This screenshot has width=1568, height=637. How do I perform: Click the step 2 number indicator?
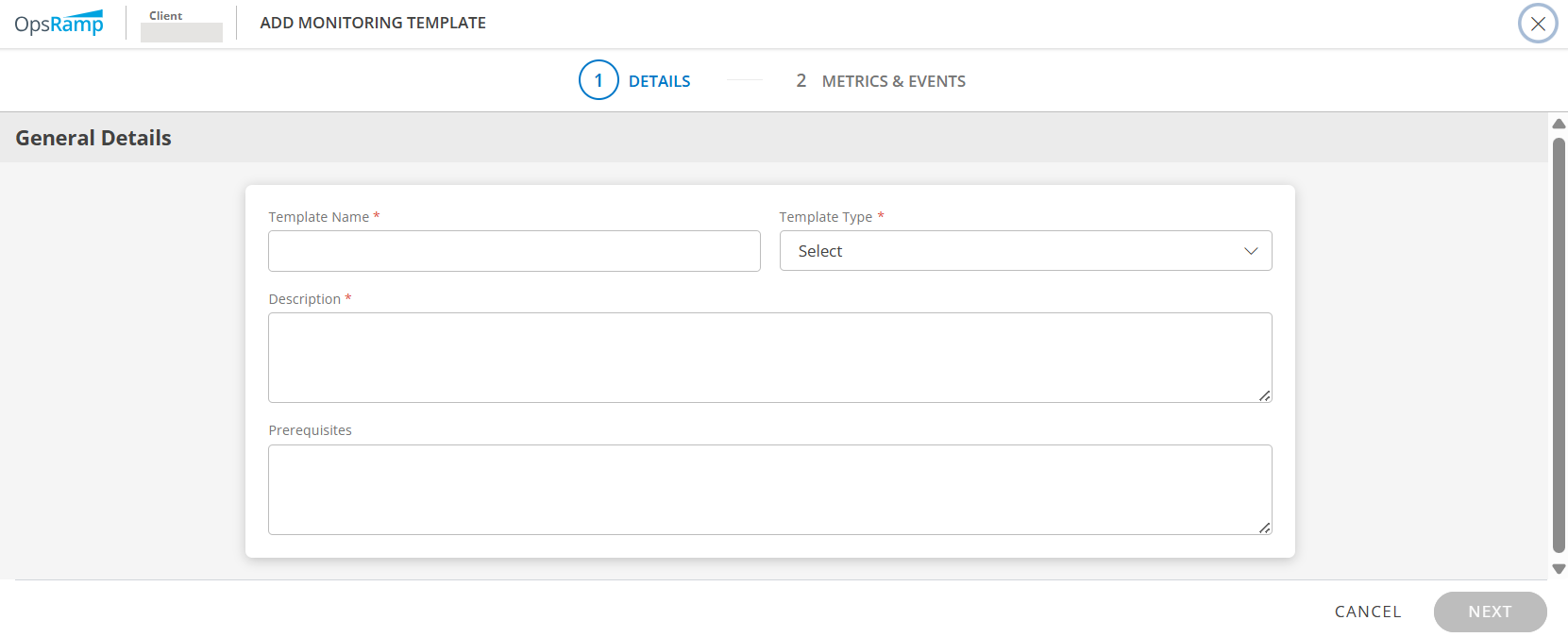(x=801, y=81)
